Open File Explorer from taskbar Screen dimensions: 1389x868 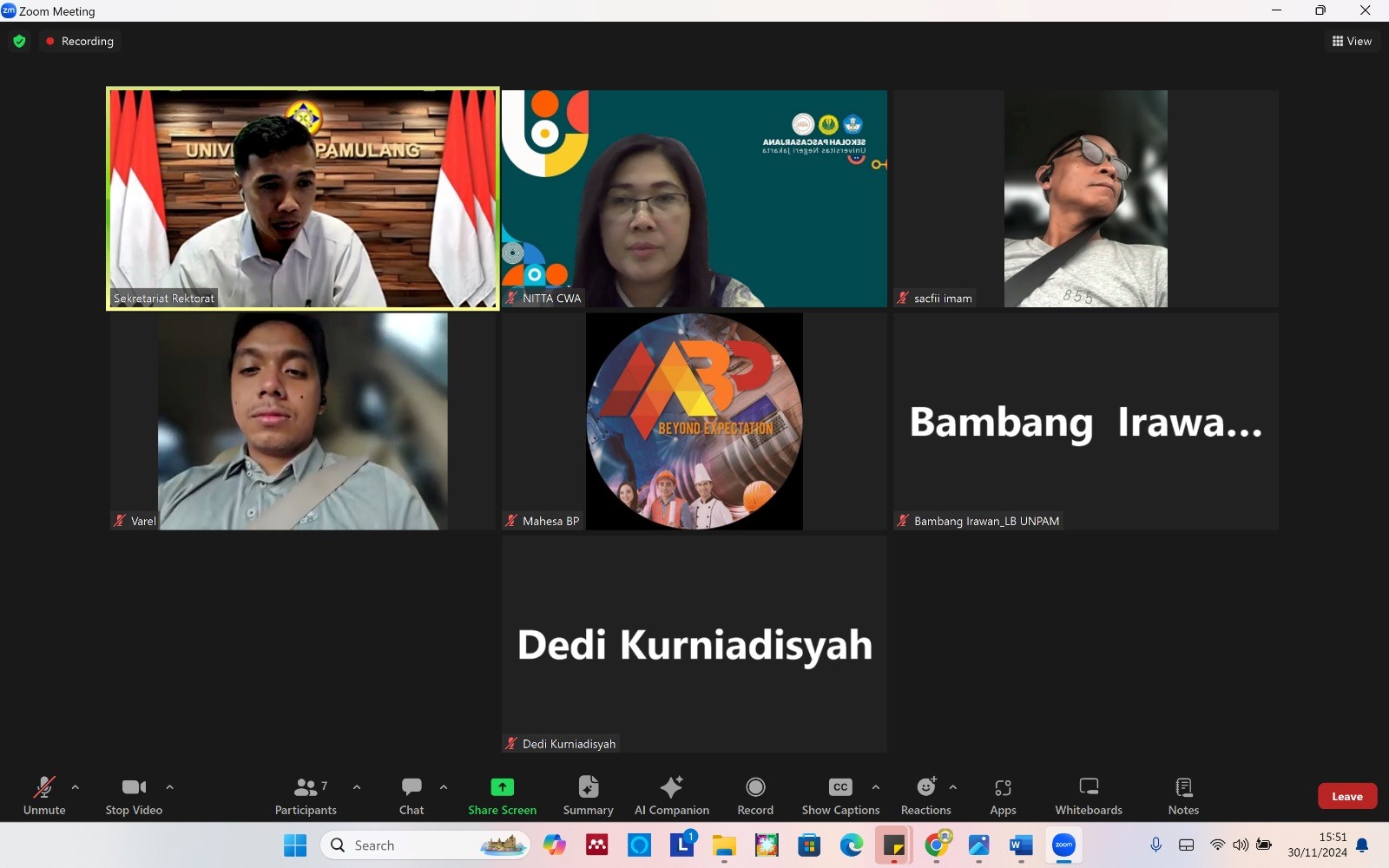point(724,845)
